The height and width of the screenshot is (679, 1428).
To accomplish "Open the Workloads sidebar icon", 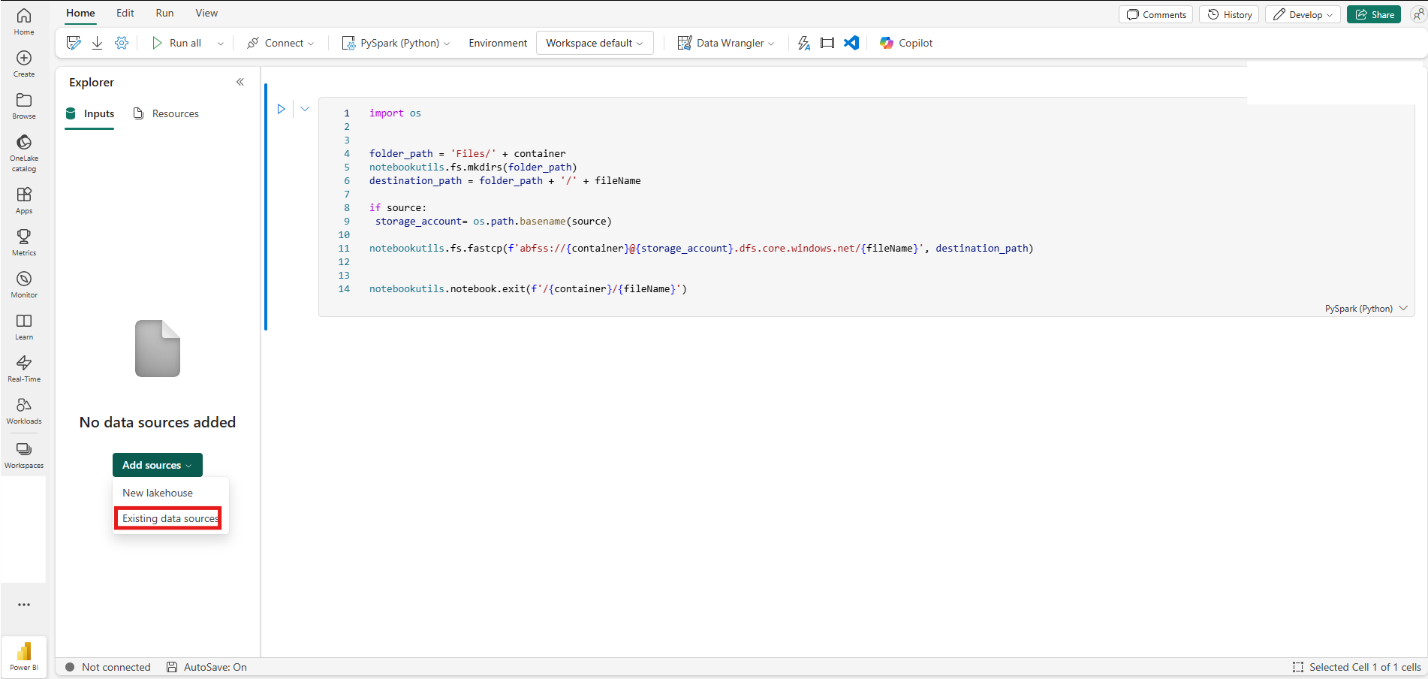I will pos(23,408).
